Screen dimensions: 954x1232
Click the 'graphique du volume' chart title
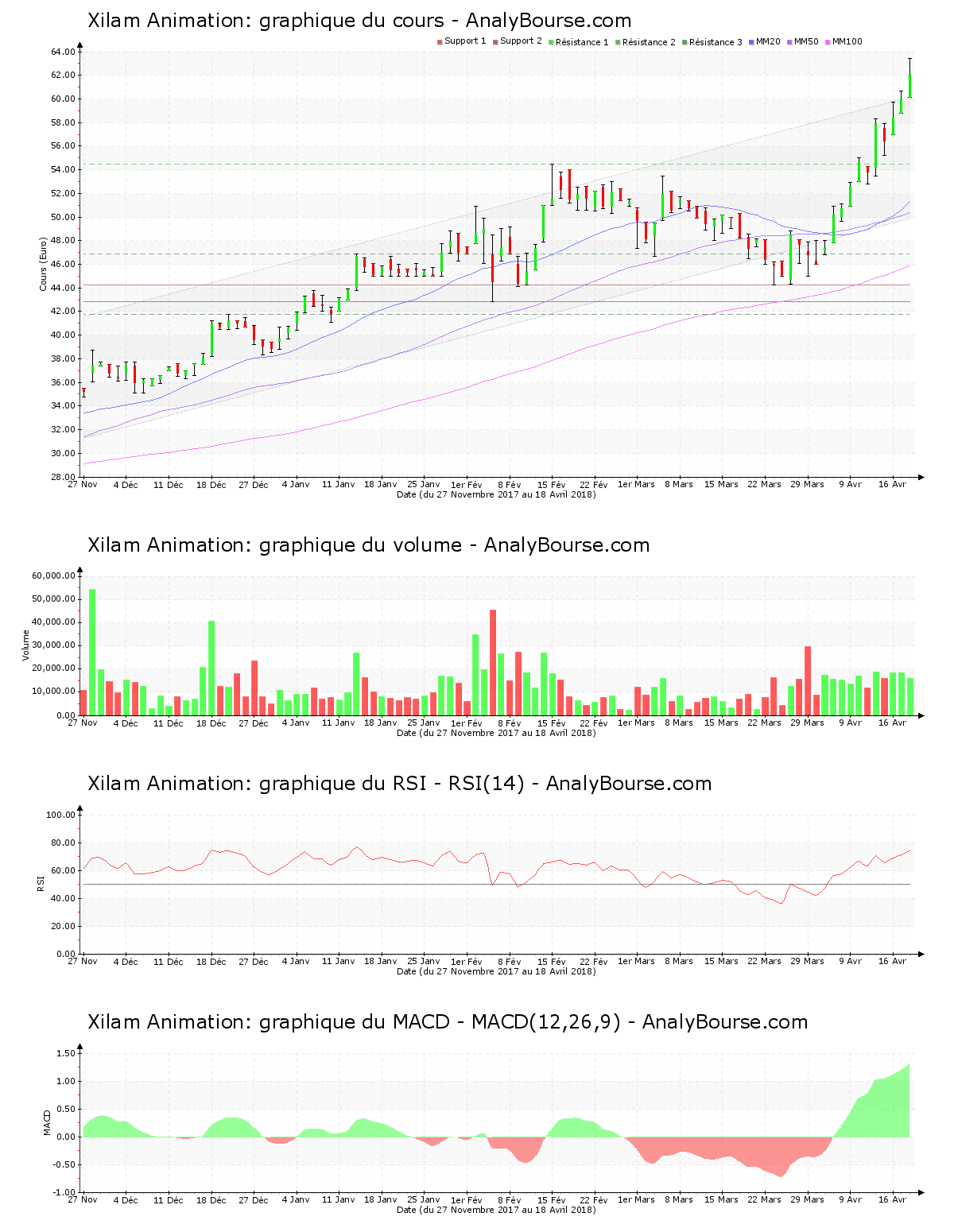368,545
